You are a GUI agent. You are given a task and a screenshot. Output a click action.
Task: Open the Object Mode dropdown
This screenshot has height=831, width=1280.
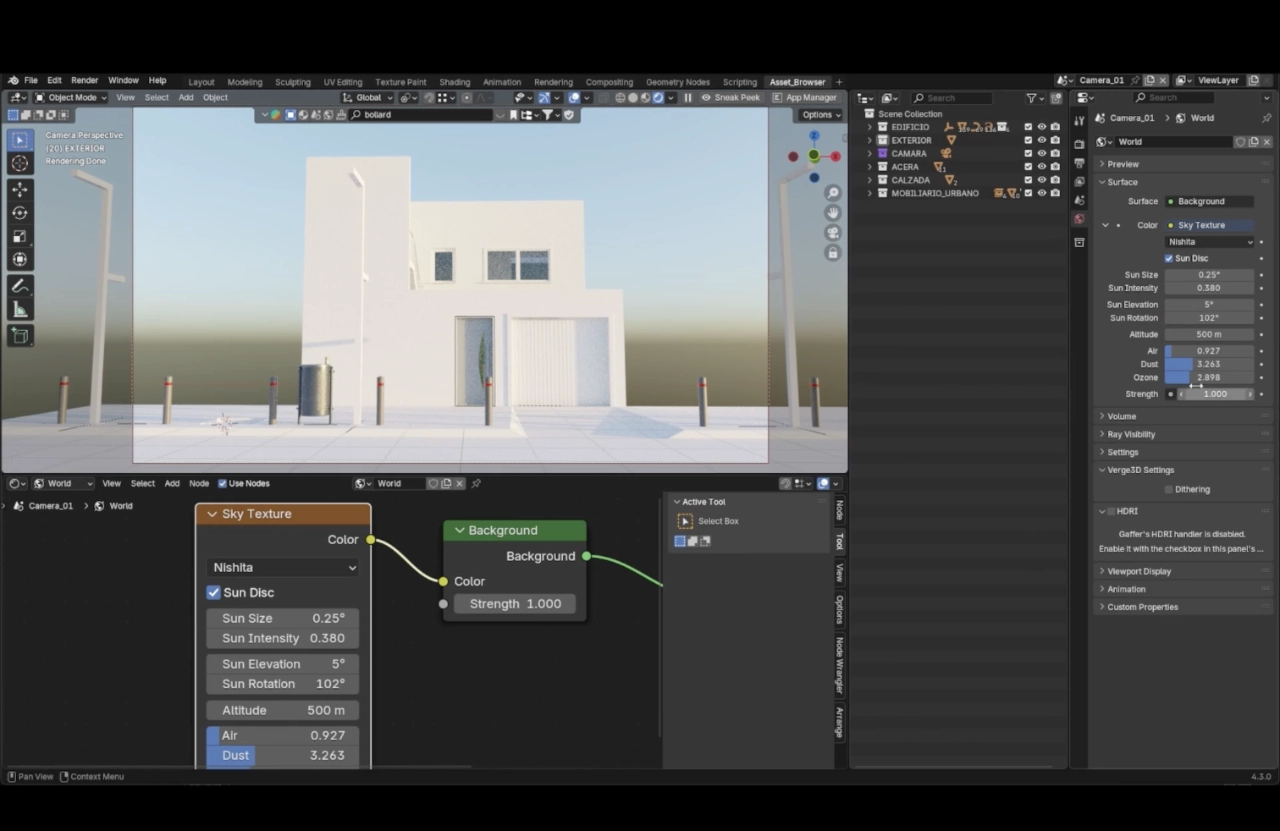coord(70,98)
